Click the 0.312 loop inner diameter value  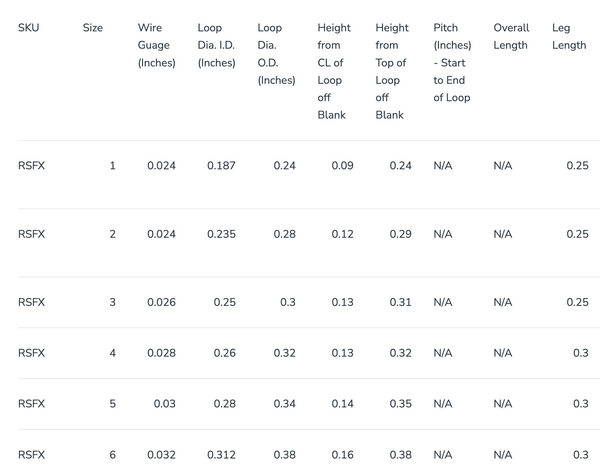pyautogui.click(x=221, y=455)
